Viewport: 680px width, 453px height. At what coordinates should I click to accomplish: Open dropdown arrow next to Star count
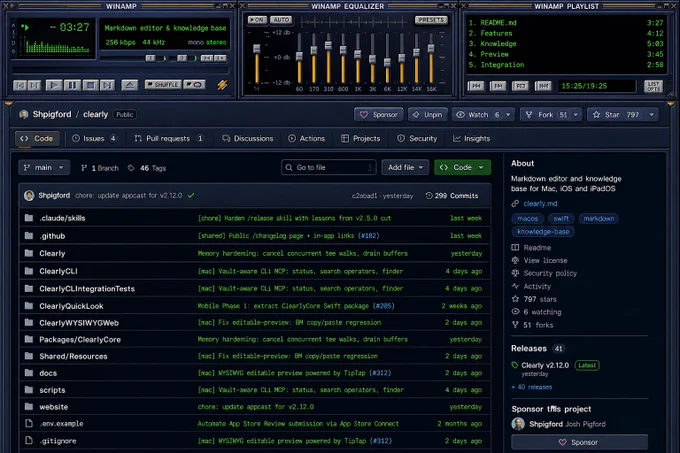651,114
